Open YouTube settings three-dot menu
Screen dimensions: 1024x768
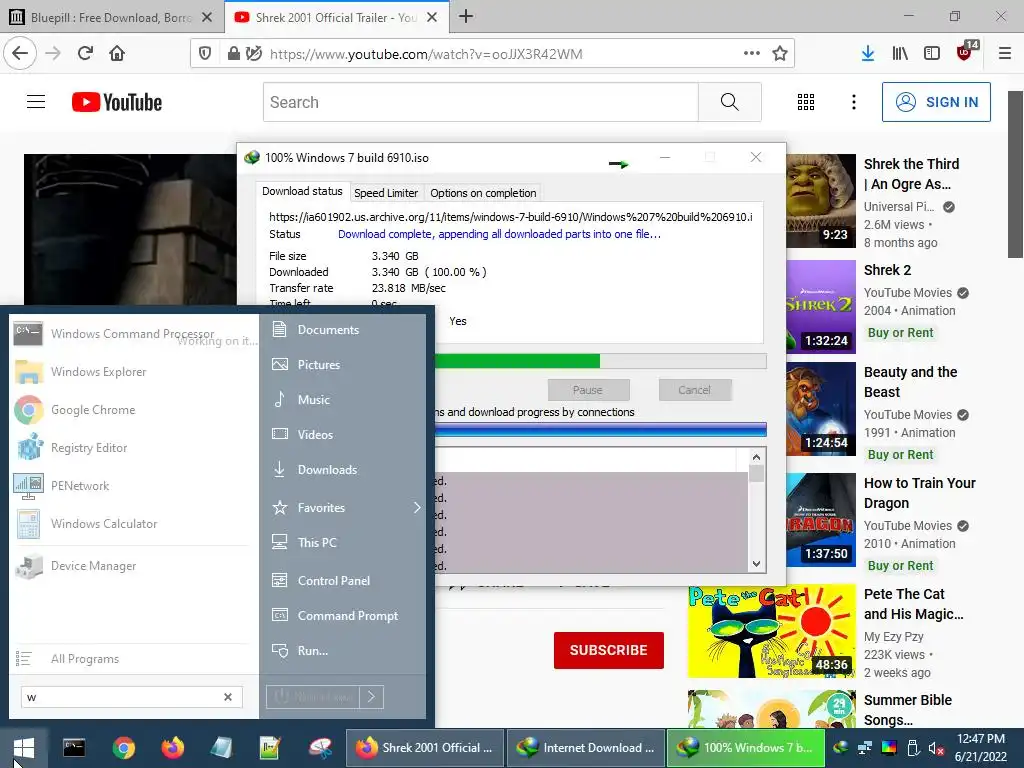[854, 102]
